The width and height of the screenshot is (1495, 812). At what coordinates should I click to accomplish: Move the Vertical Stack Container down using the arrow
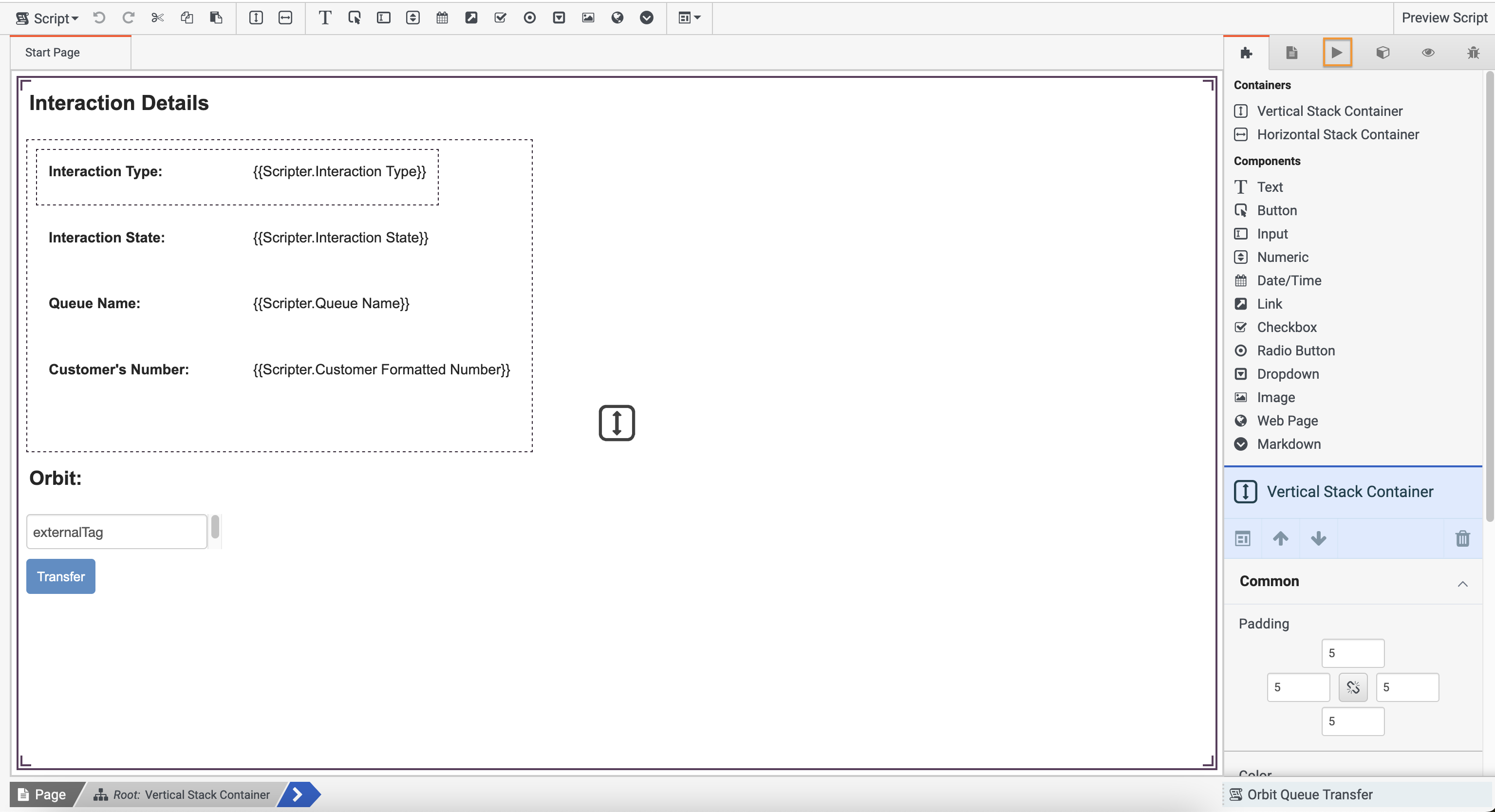pos(1318,538)
